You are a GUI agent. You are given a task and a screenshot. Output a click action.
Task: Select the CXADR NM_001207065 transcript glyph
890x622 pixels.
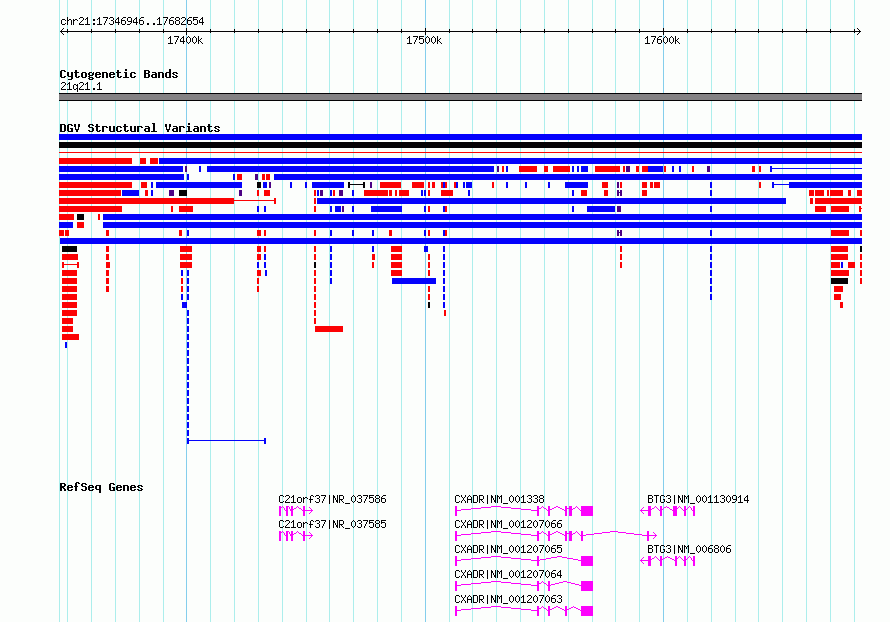pyautogui.click(x=524, y=561)
